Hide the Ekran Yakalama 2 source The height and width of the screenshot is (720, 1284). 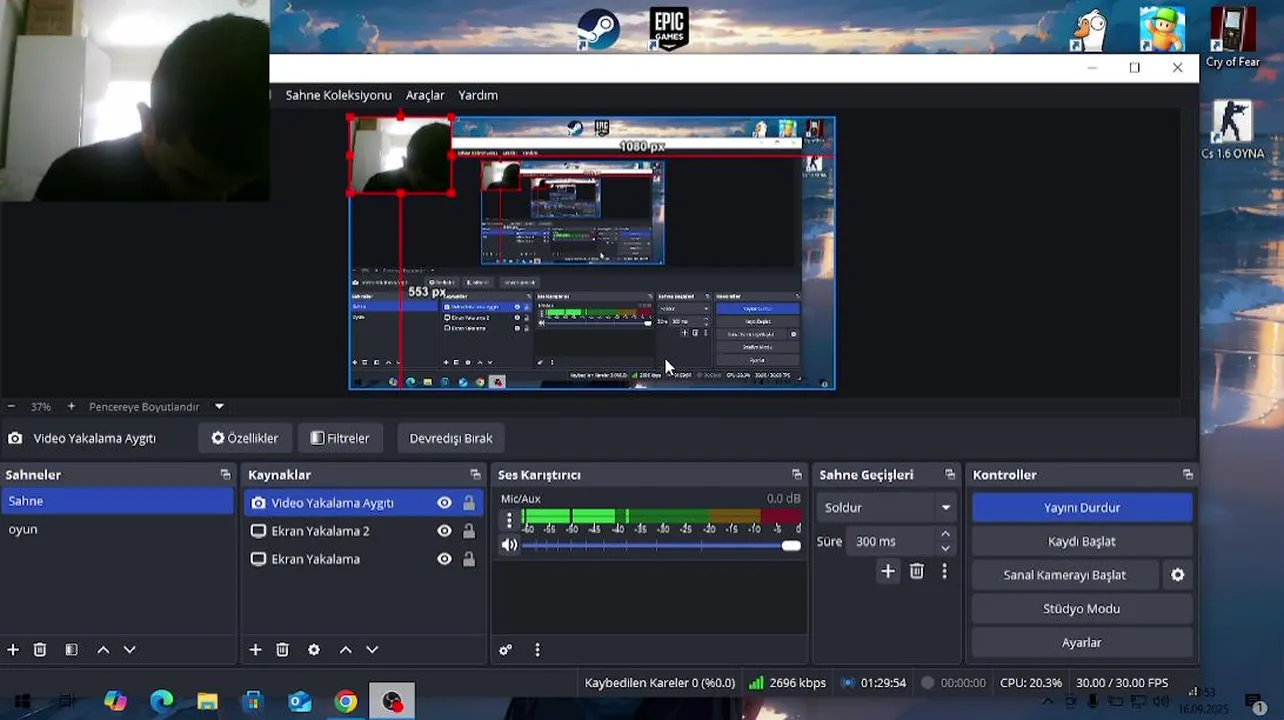click(x=444, y=531)
